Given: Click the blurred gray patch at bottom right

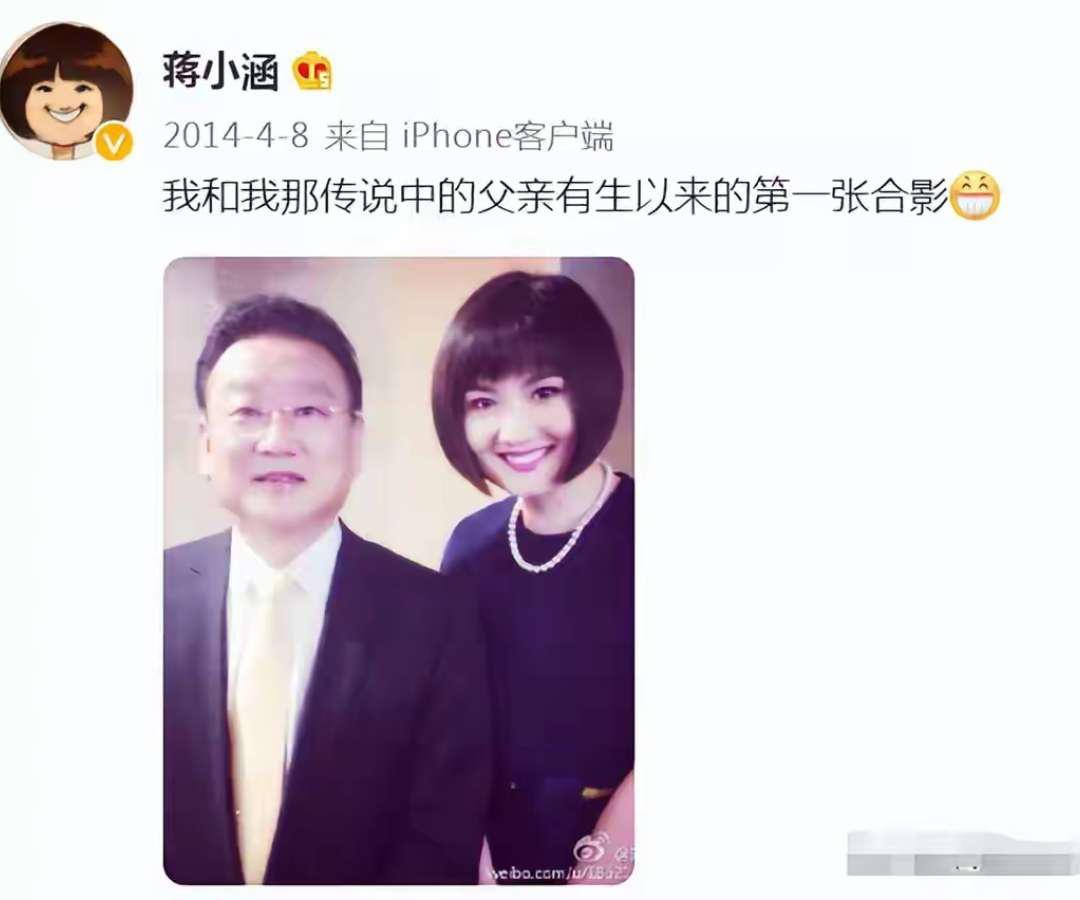Looking at the screenshot, I should pyautogui.click(x=963, y=853).
